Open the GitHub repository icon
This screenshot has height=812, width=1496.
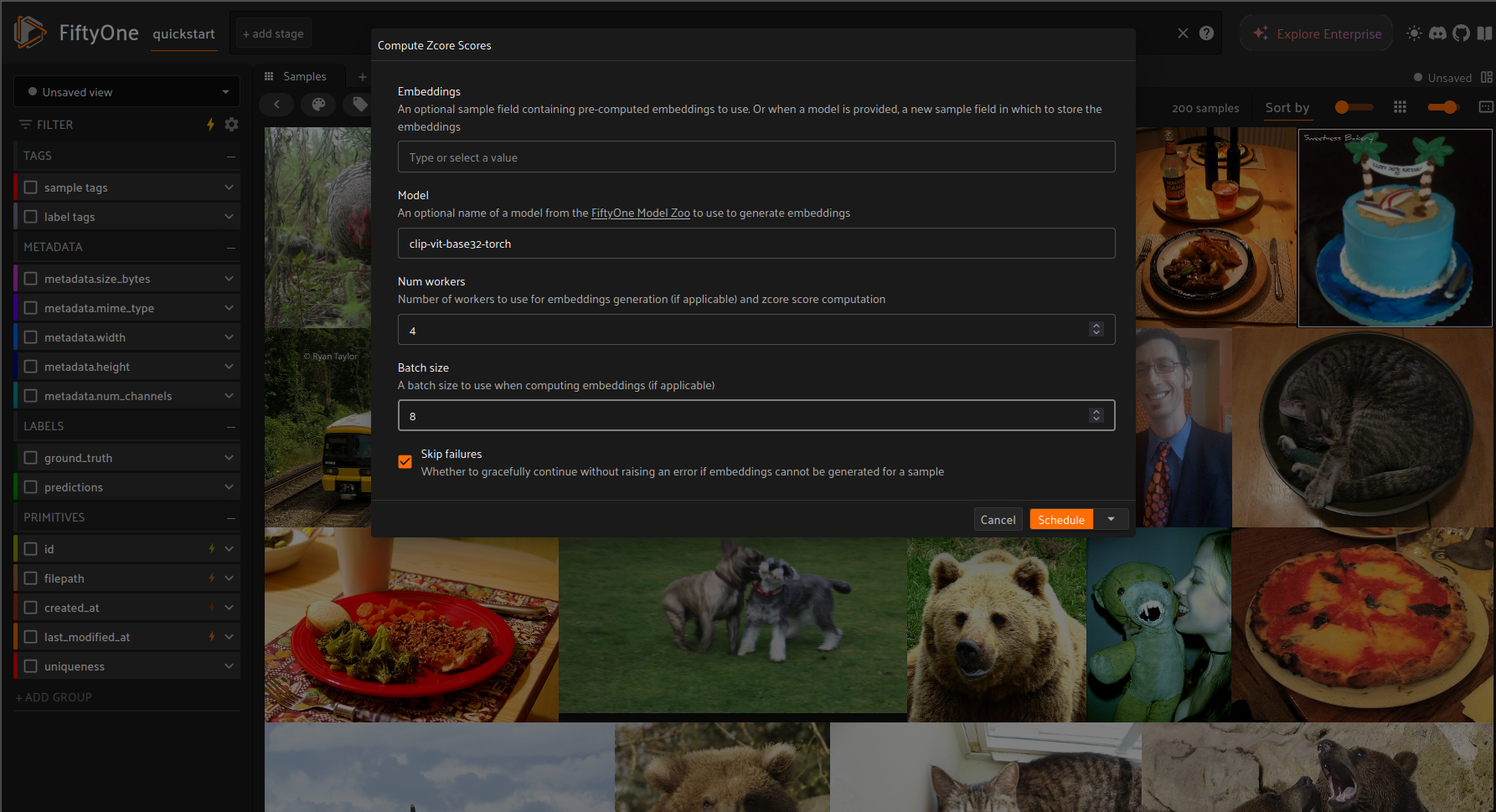tap(1461, 33)
